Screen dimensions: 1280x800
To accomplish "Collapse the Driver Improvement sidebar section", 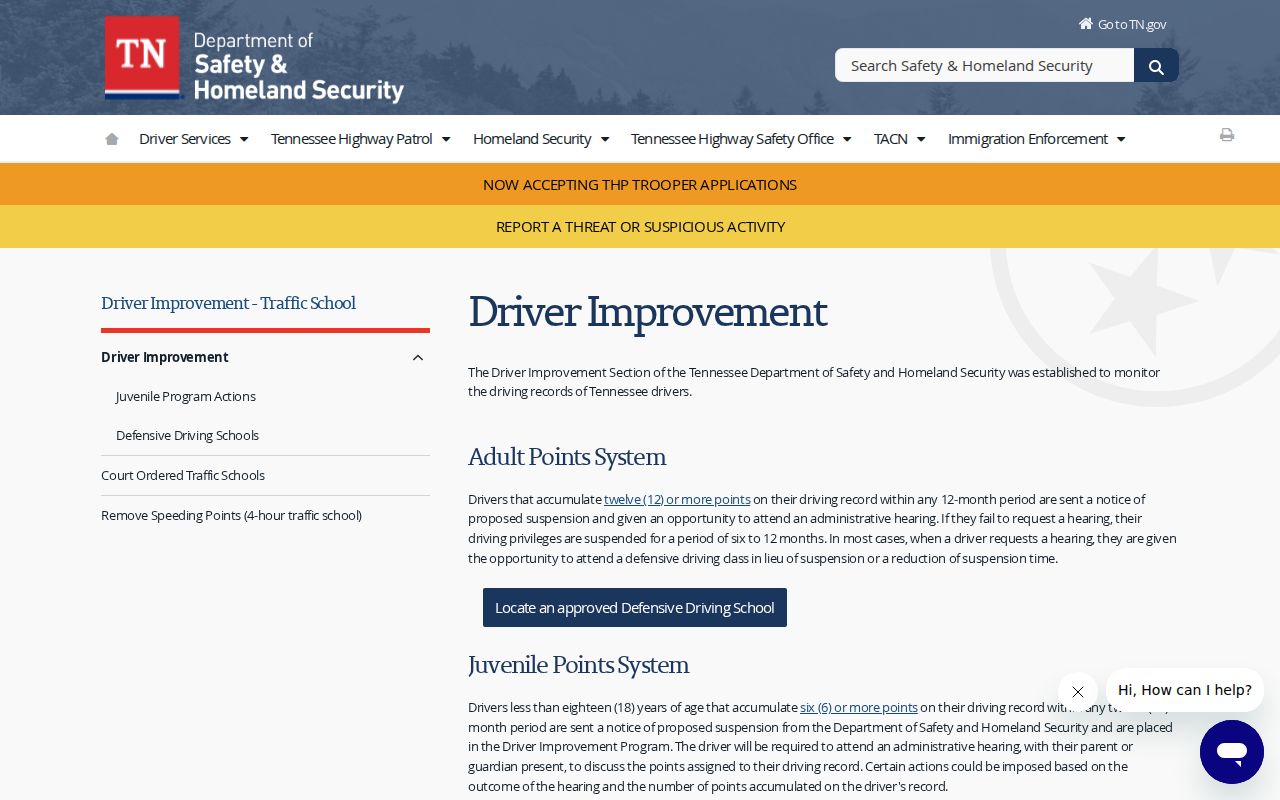I will pyautogui.click(x=418, y=358).
